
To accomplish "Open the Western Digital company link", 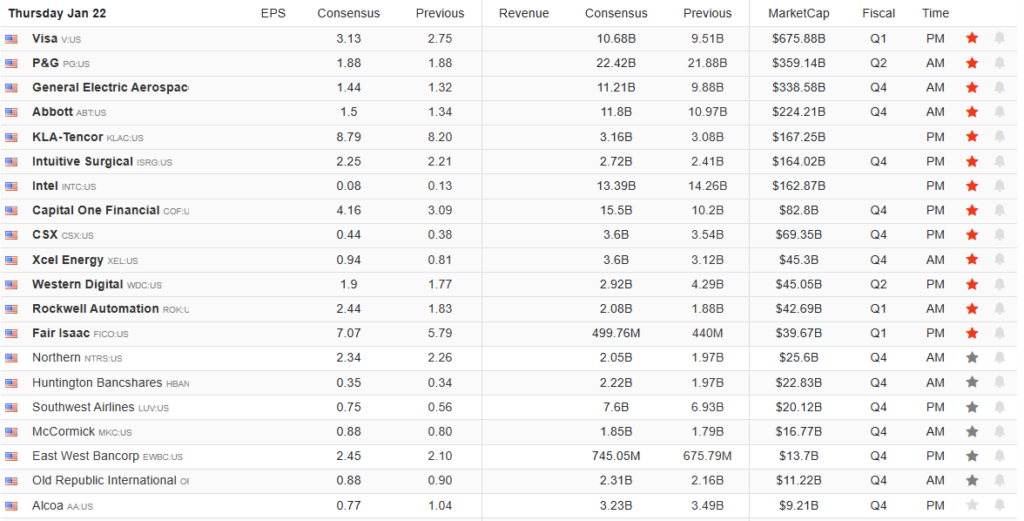I will pyautogui.click(x=77, y=284).
